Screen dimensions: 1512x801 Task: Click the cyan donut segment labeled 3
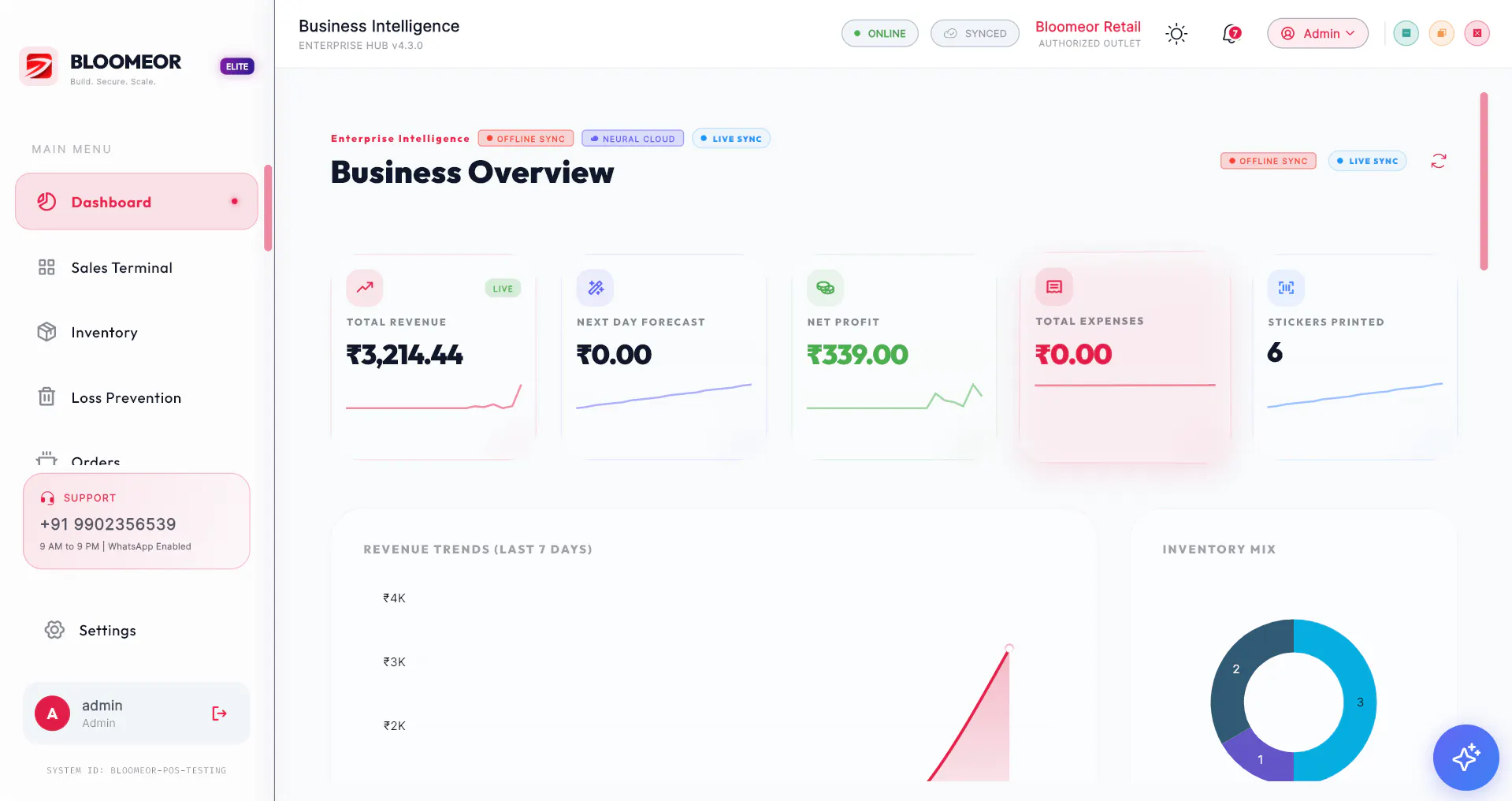1360,702
